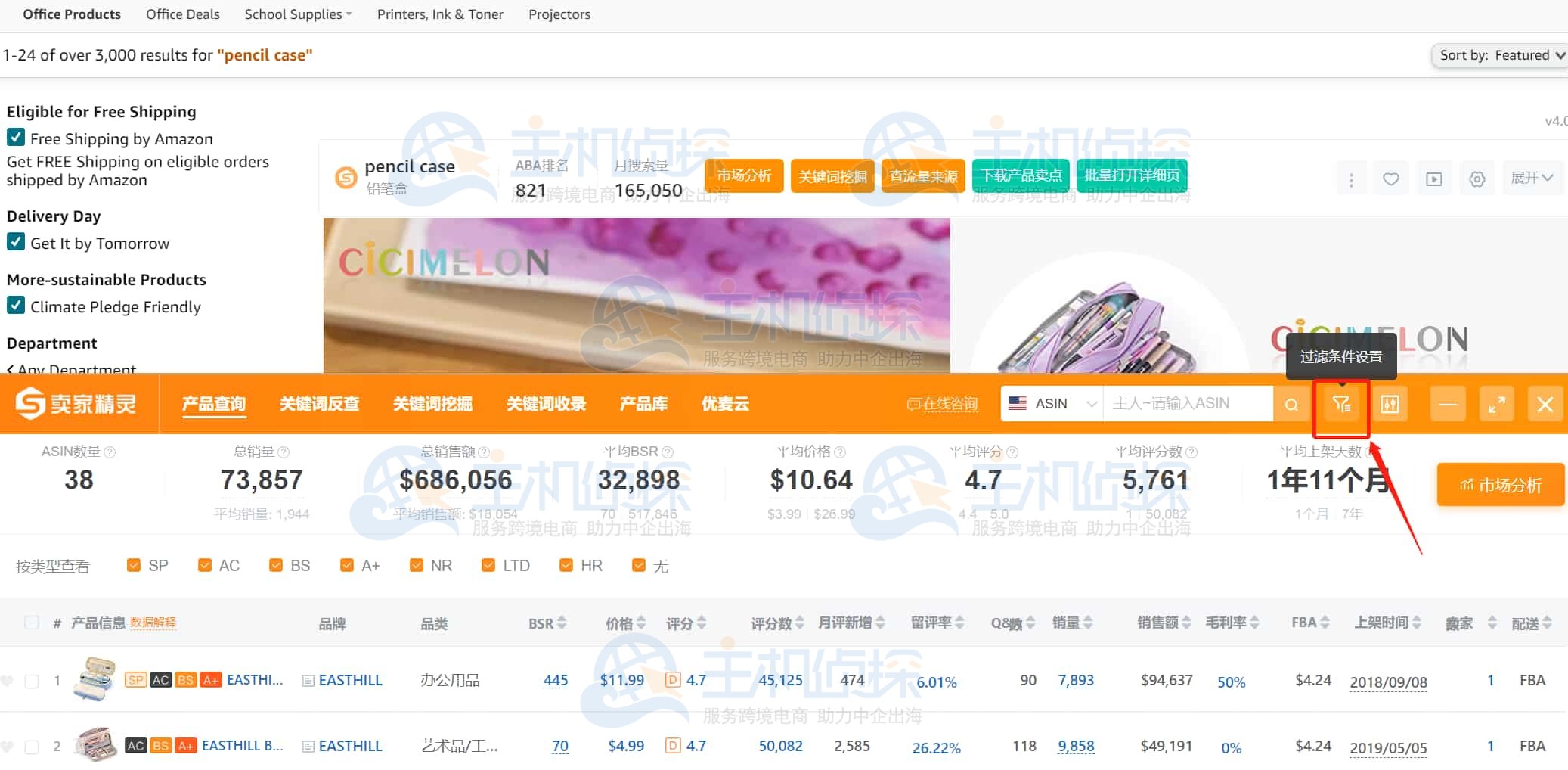Click the orange search magnifier icon
Screen dimensions: 1568x770
pos(1291,405)
